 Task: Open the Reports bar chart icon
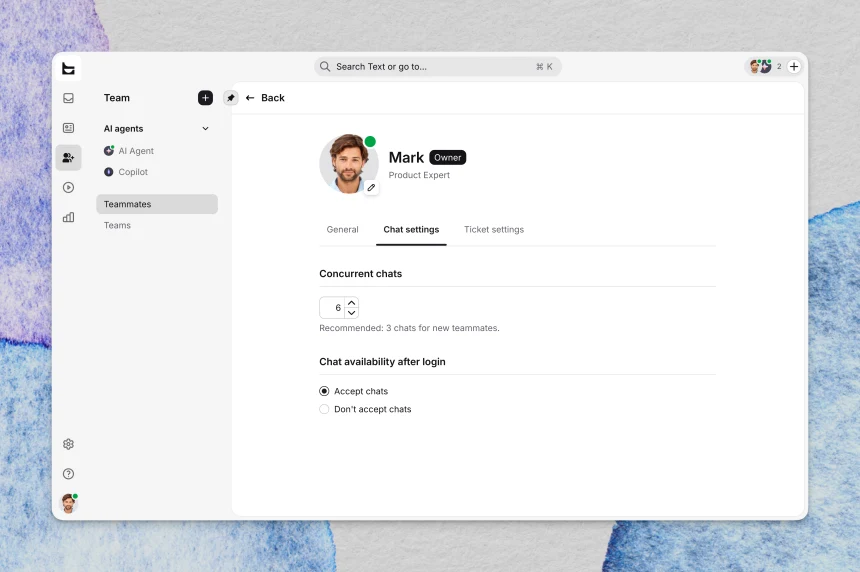point(69,217)
